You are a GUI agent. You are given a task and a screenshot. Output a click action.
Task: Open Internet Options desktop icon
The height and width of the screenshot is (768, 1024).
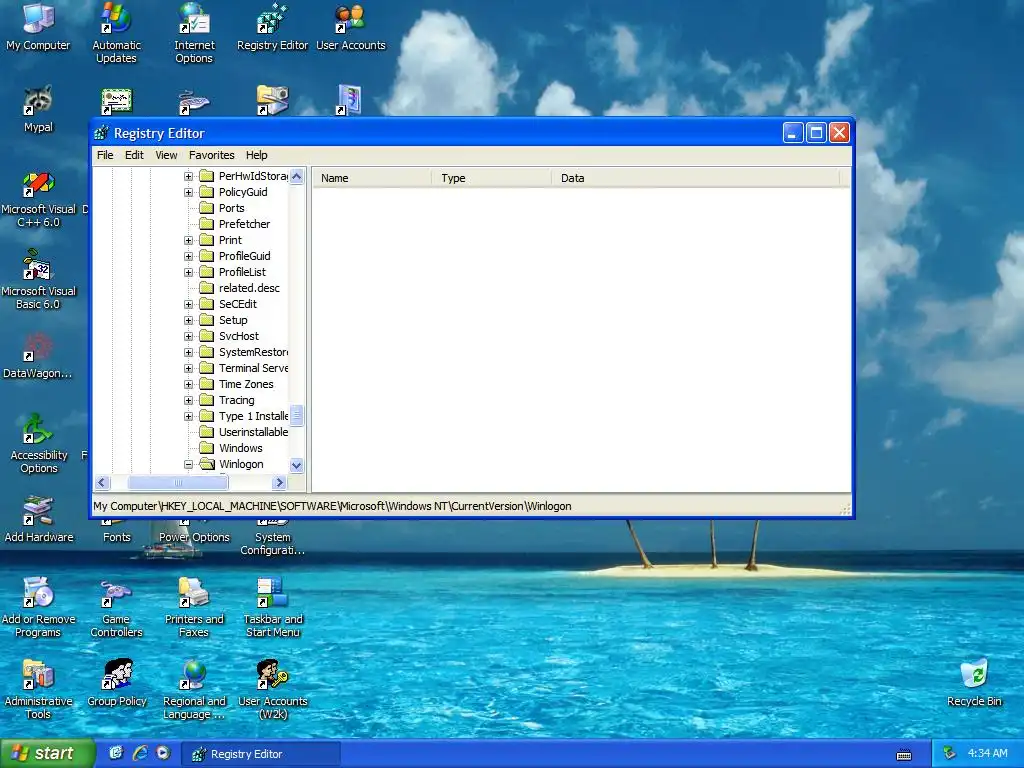coord(194,33)
